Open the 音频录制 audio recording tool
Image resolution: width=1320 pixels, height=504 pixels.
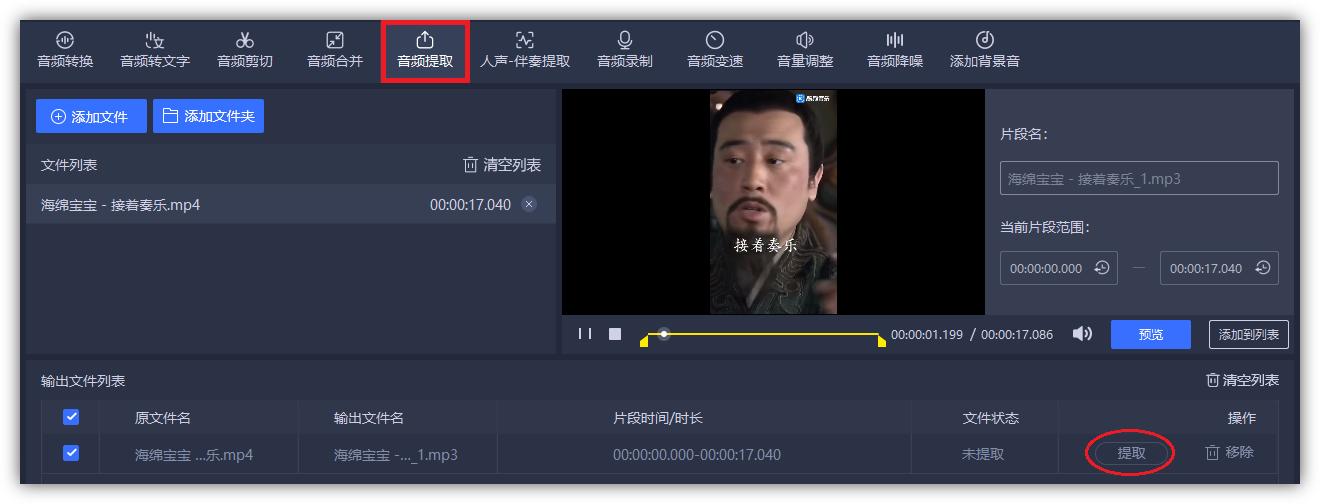click(x=625, y=50)
